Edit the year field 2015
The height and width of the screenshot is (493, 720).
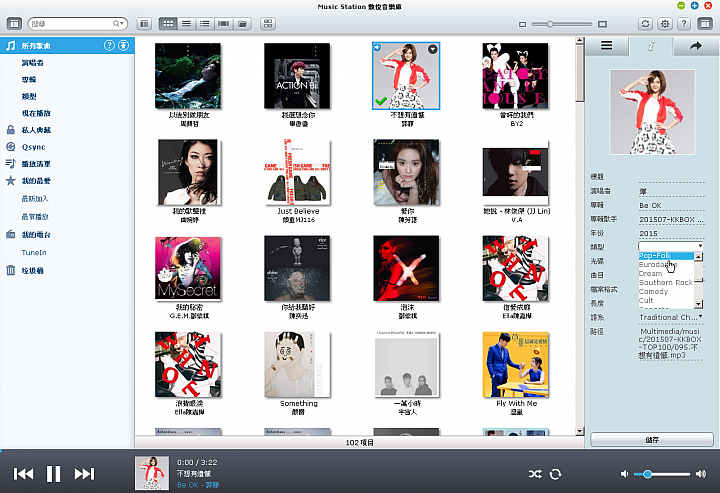pos(671,233)
